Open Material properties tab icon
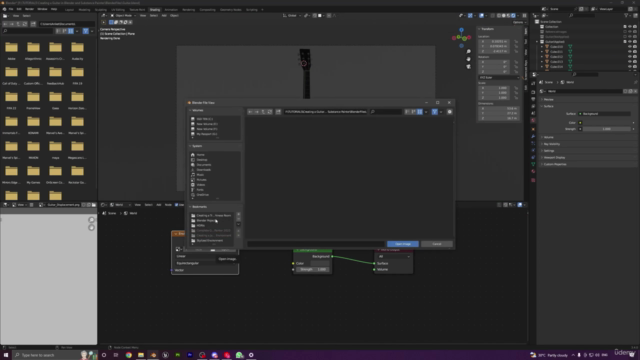Image resolution: width=640 pixels, height=360 pixels. pyautogui.click(x=533, y=172)
